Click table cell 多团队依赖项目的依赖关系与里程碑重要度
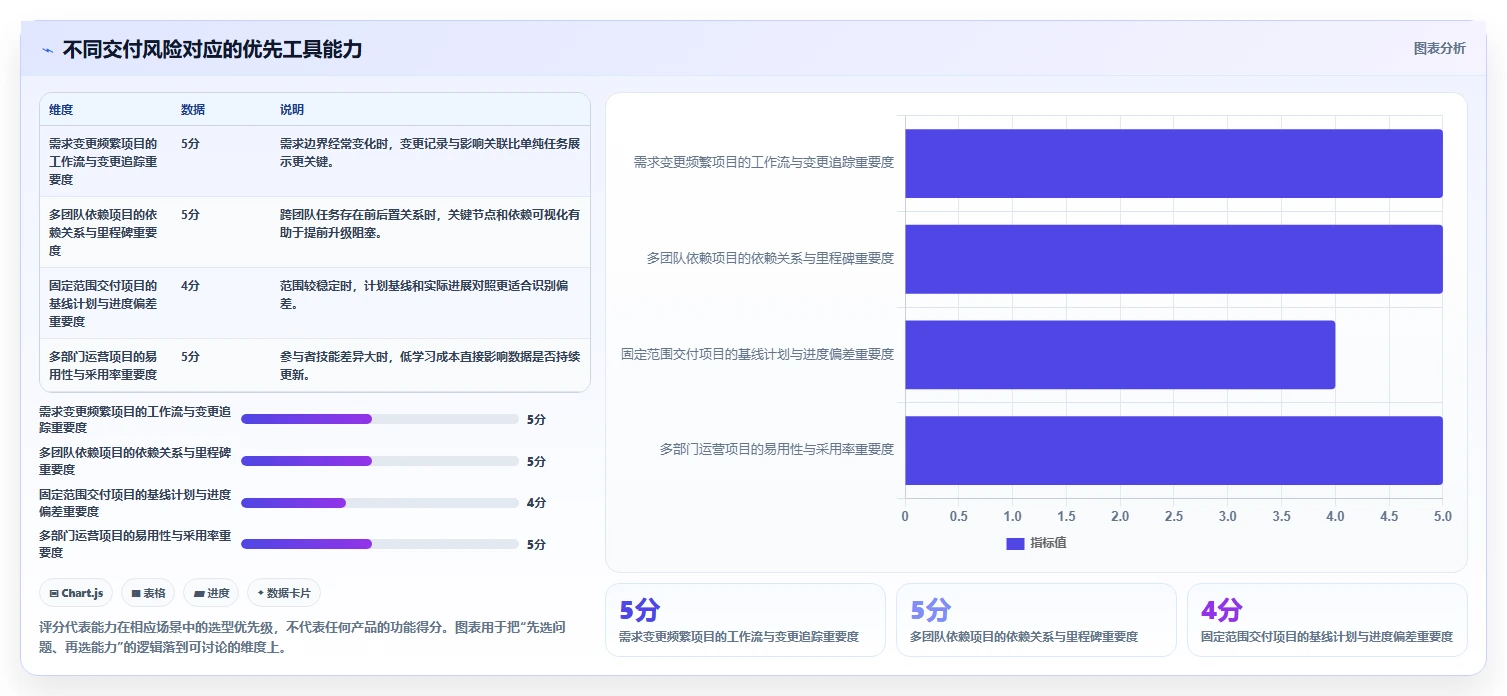Screen dimensions: 1507x696 click(x=103, y=233)
